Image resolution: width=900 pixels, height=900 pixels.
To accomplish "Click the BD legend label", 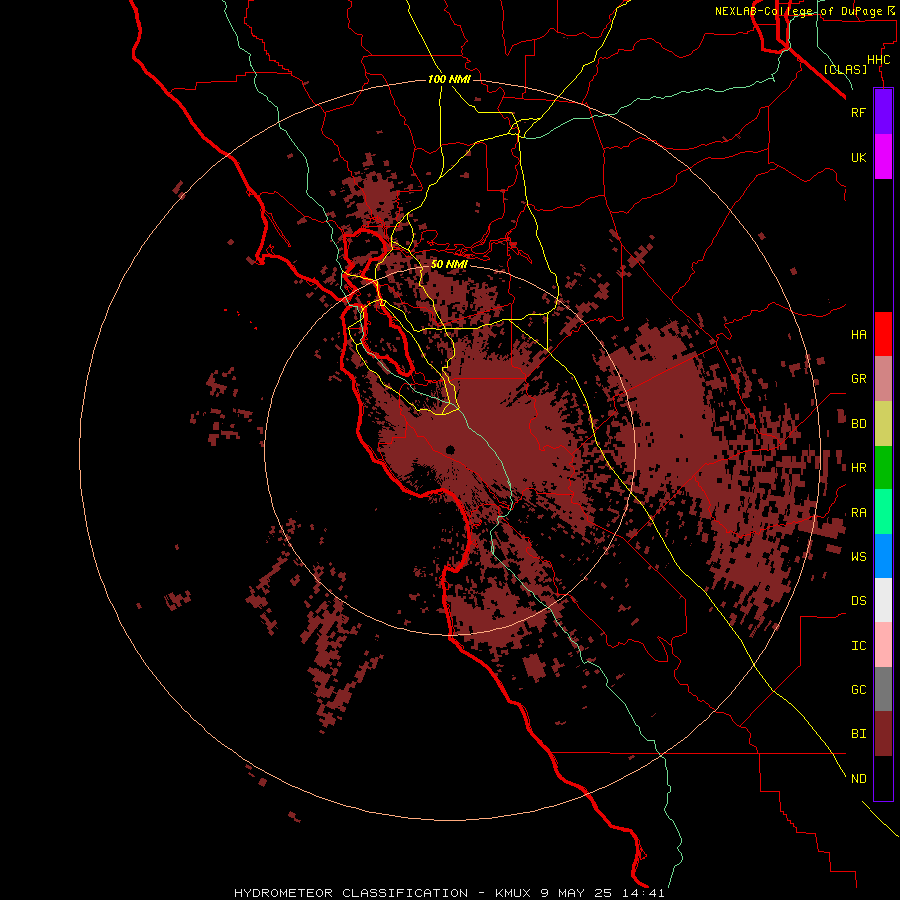I will click(858, 424).
